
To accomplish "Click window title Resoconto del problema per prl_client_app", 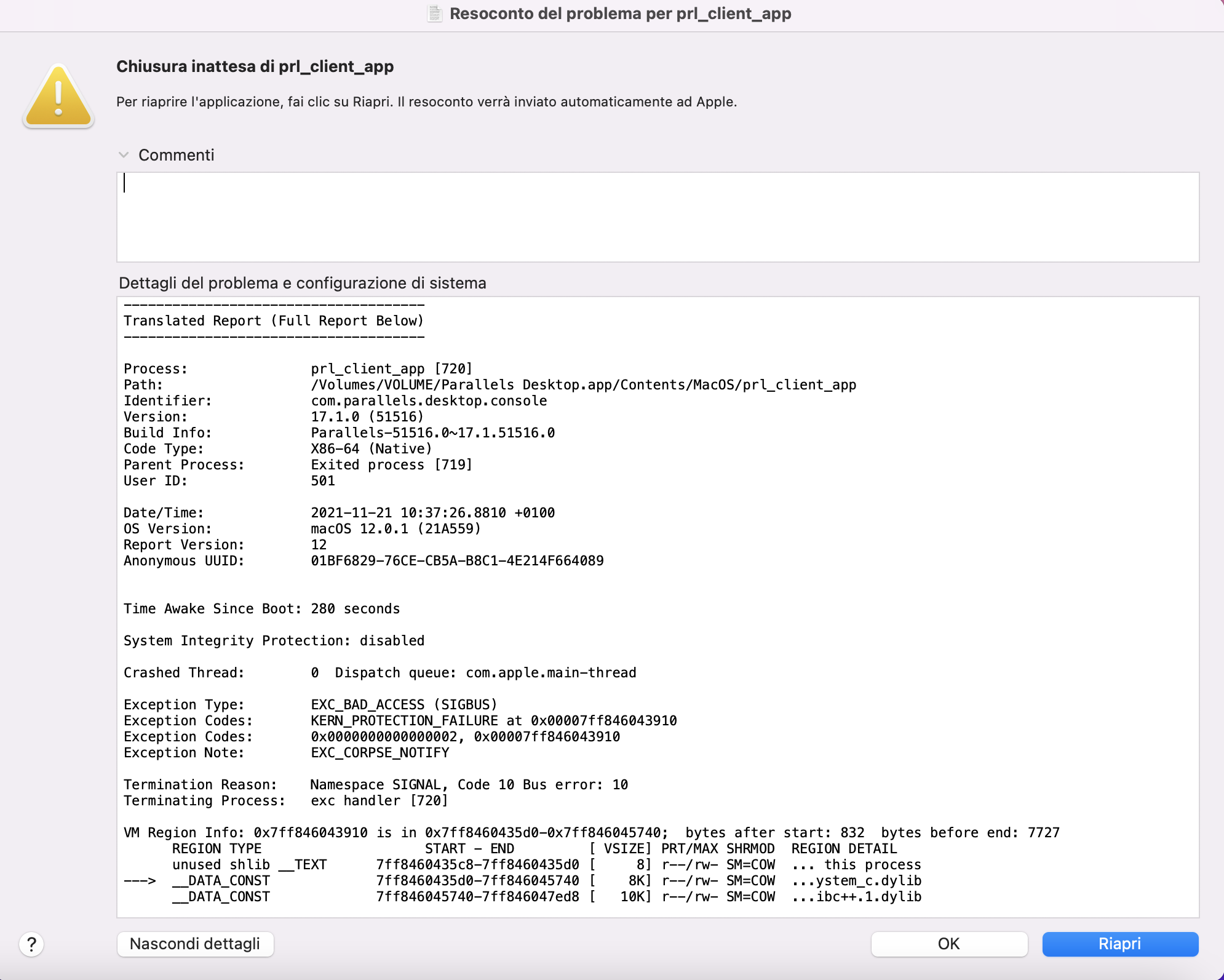I will 620,14.
